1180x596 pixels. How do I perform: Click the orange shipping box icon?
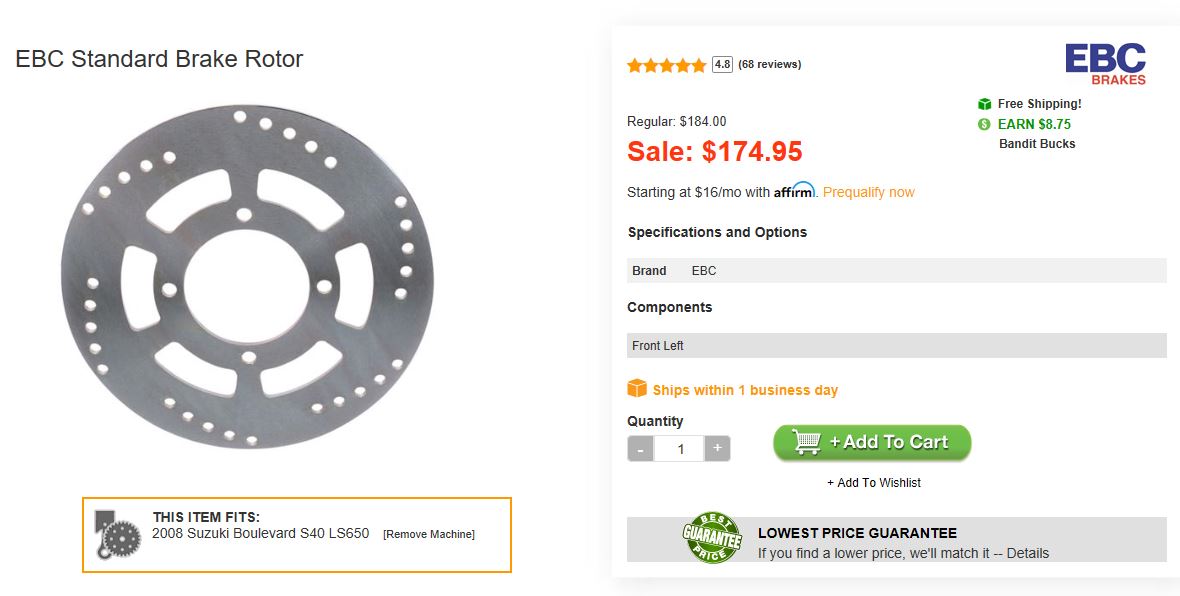[637, 389]
